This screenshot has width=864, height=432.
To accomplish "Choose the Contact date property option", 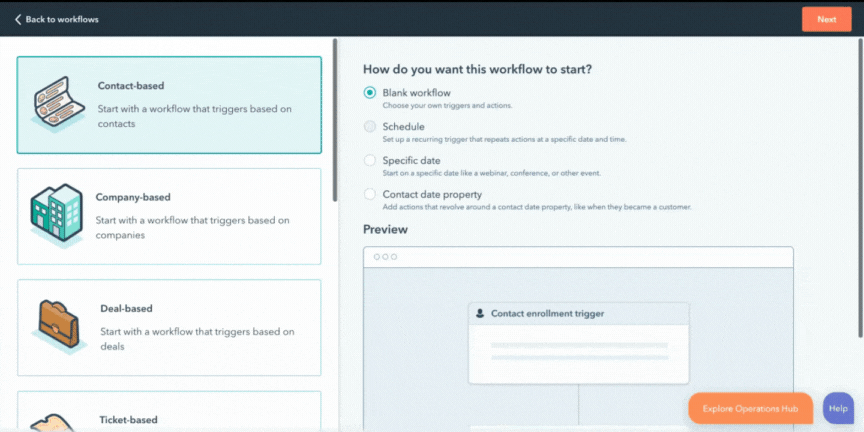I will (x=370, y=194).
